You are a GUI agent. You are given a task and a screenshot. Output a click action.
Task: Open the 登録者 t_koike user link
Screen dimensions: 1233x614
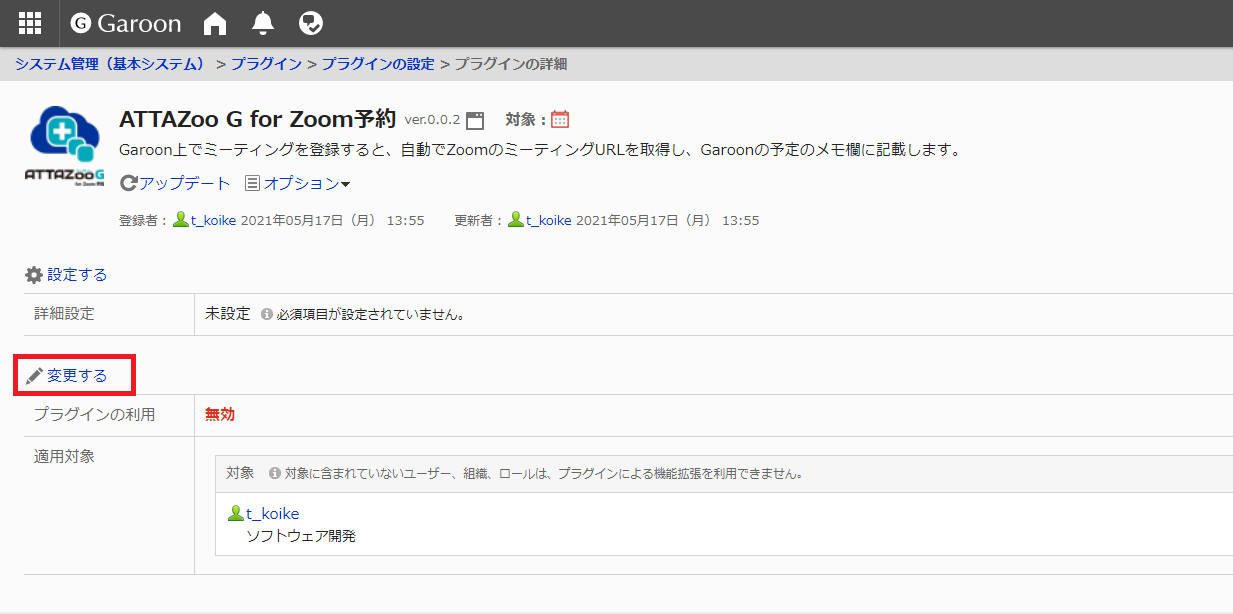click(213, 220)
